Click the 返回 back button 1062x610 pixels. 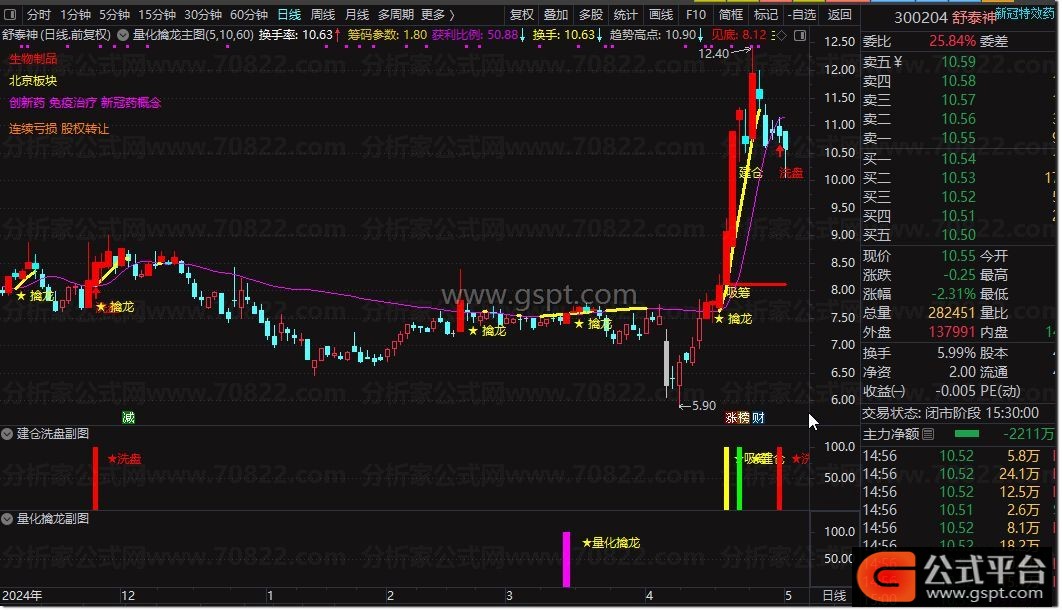click(x=839, y=14)
